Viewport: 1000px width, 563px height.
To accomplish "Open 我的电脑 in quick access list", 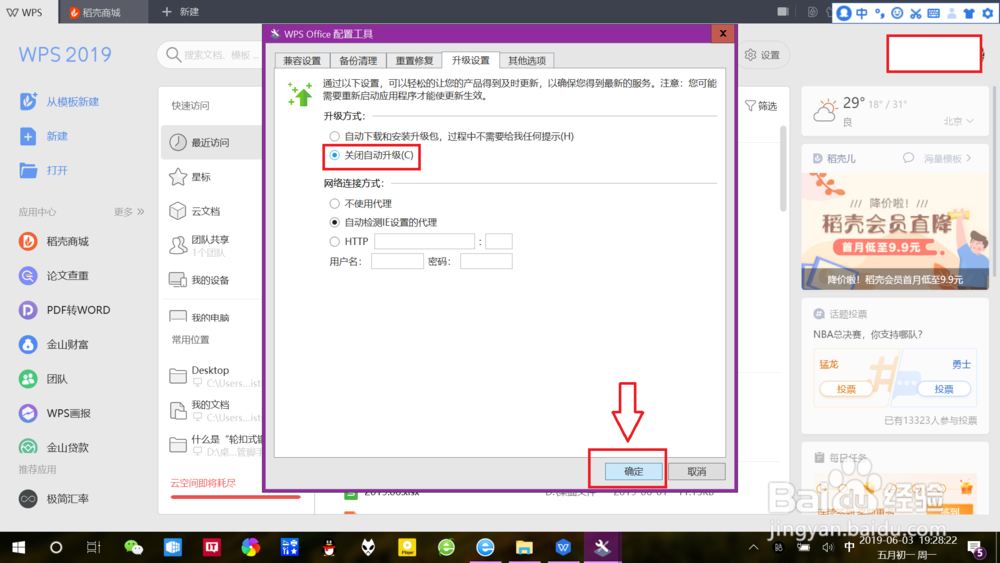I will tap(211, 317).
